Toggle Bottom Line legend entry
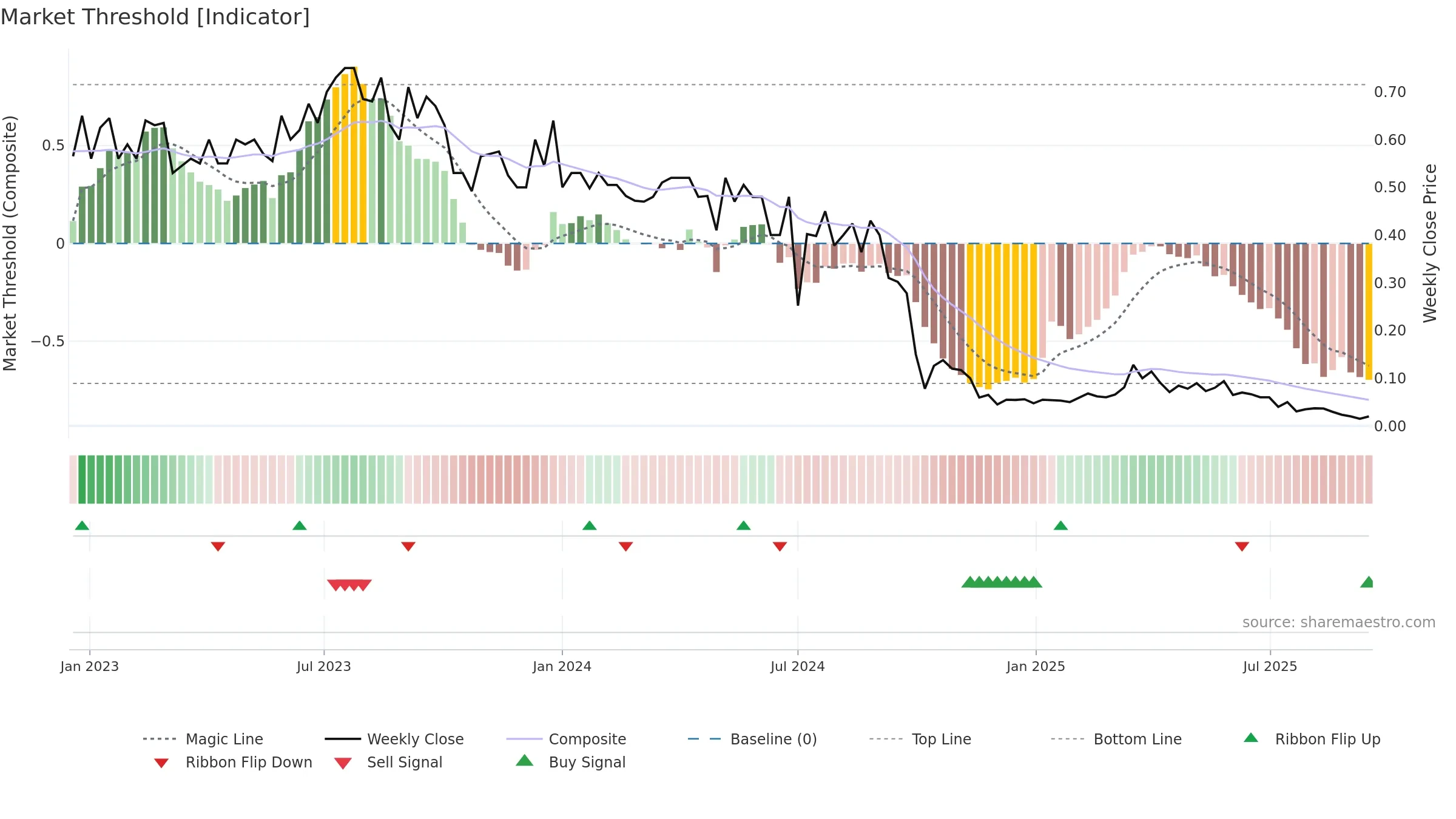 (x=1116, y=739)
